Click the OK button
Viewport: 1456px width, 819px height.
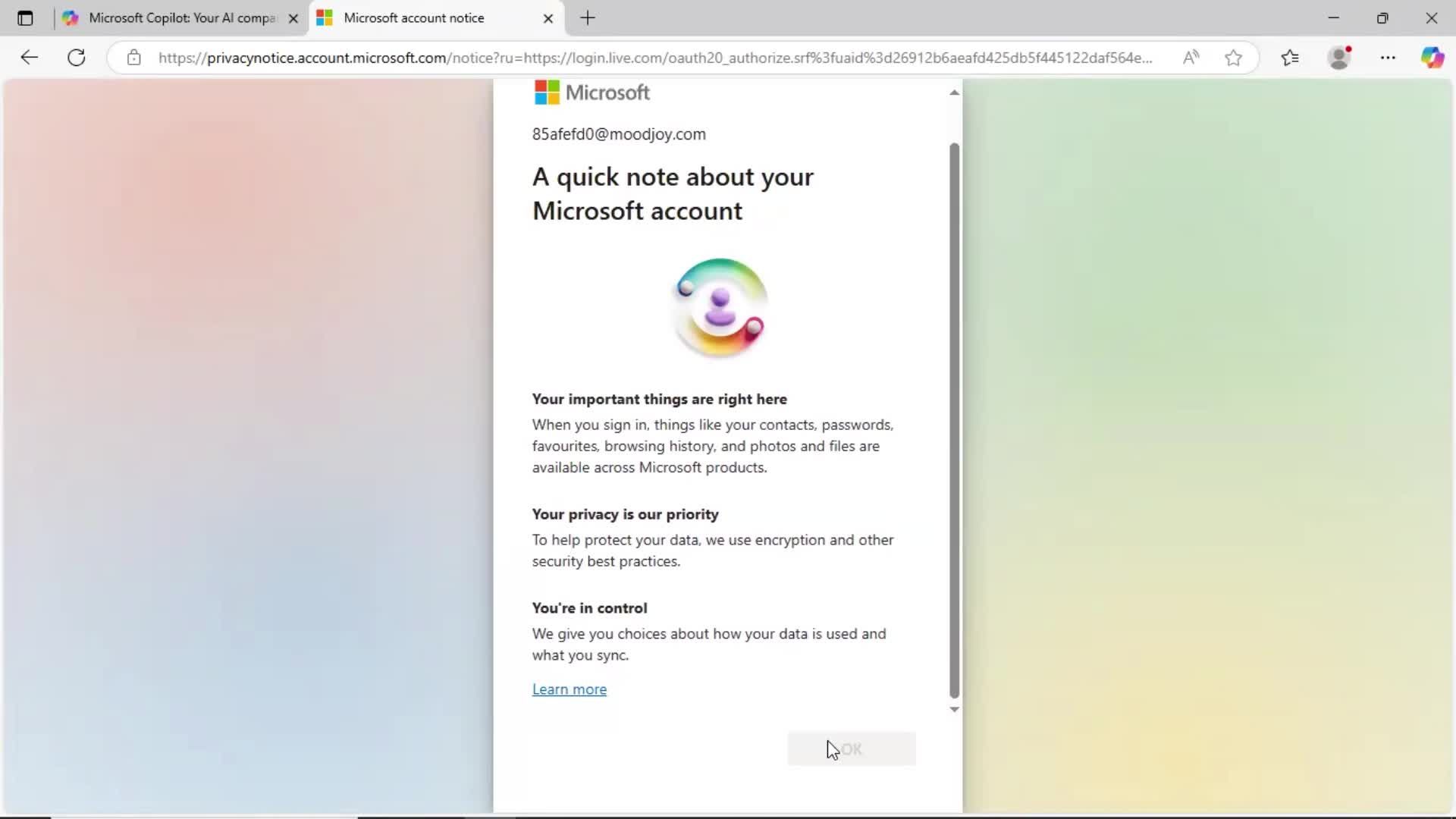click(852, 749)
